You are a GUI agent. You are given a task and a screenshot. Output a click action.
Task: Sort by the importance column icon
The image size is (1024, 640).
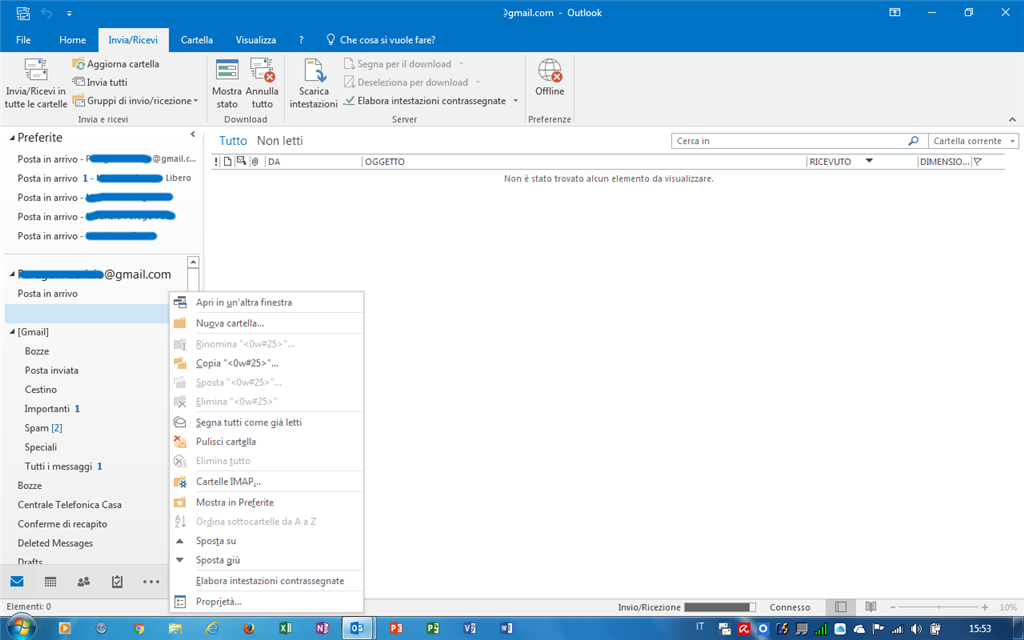[x=217, y=161]
